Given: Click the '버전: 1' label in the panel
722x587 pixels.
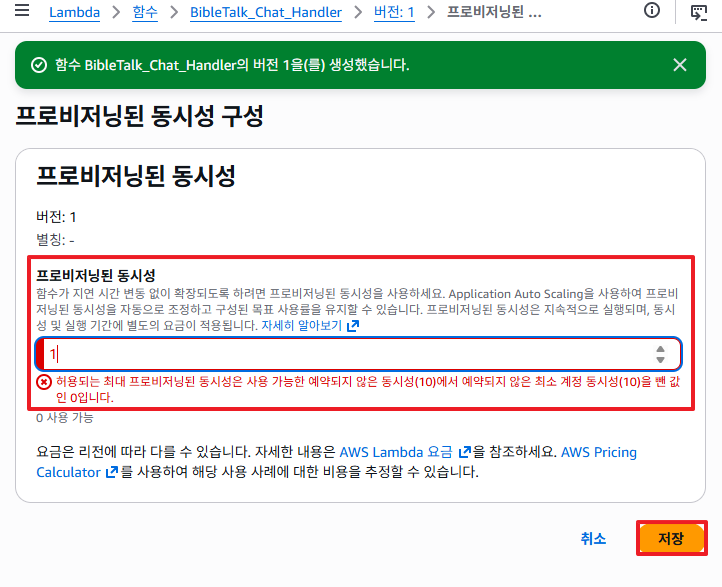Looking at the screenshot, I should coord(56,217).
